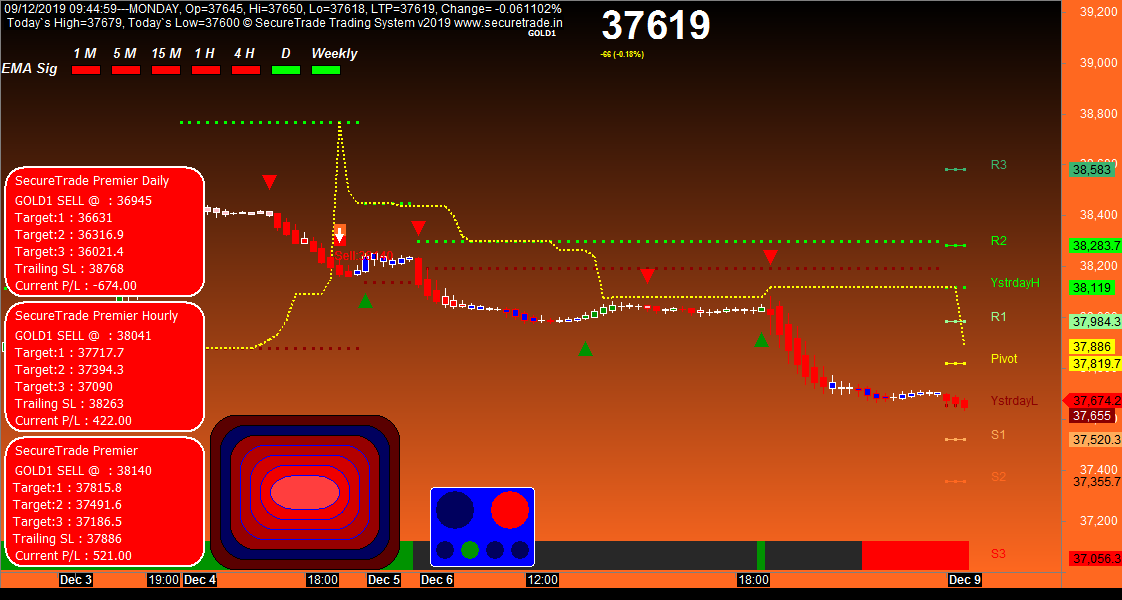Screen dimensions: 1122x600
Task: Click GOLD1 SELL @ : 38041 in the Hourly panel
Action: (x=83, y=335)
